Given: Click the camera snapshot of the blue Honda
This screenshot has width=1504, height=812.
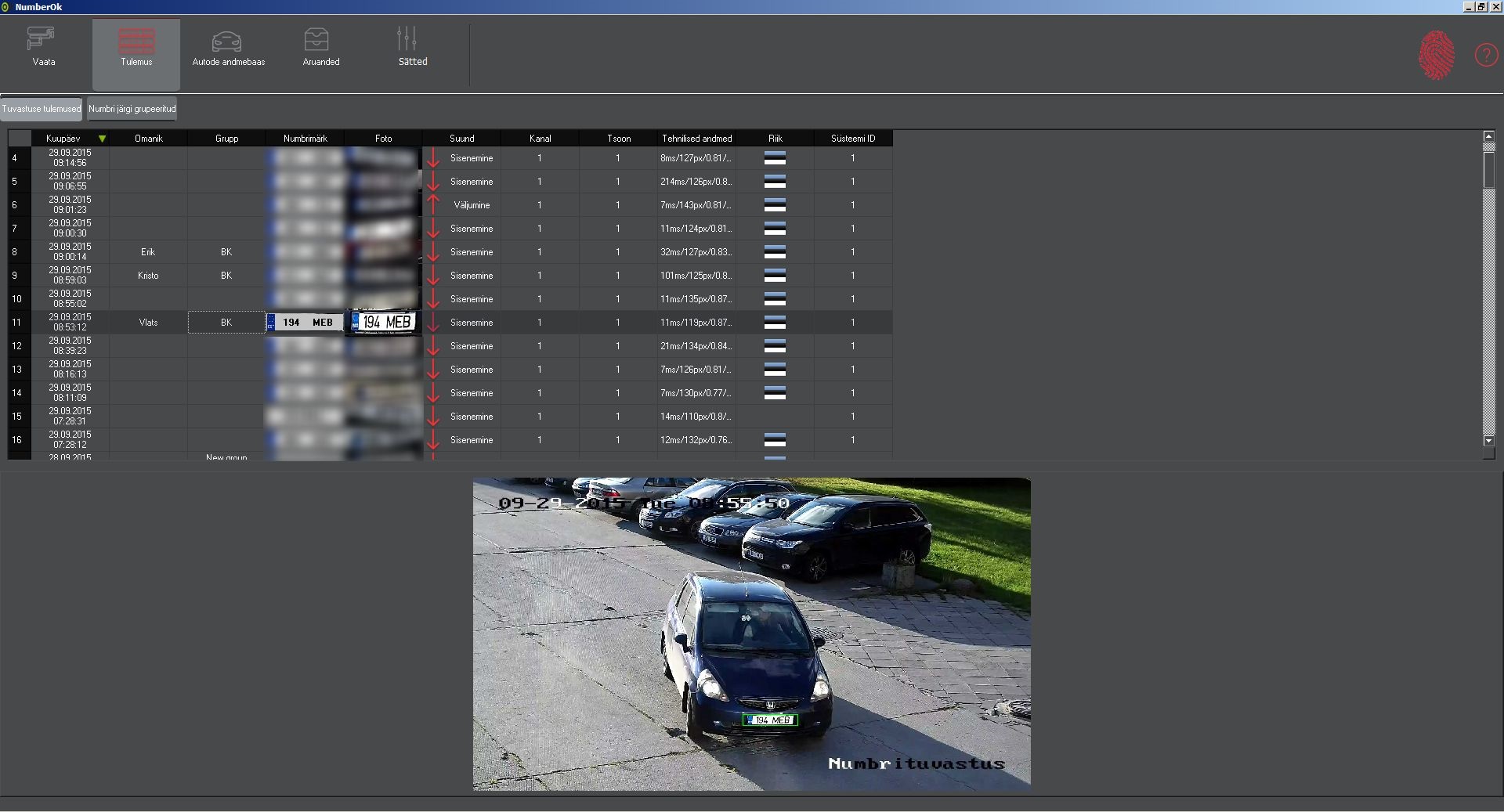Looking at the screenshot, I should (x=751, y=633).
